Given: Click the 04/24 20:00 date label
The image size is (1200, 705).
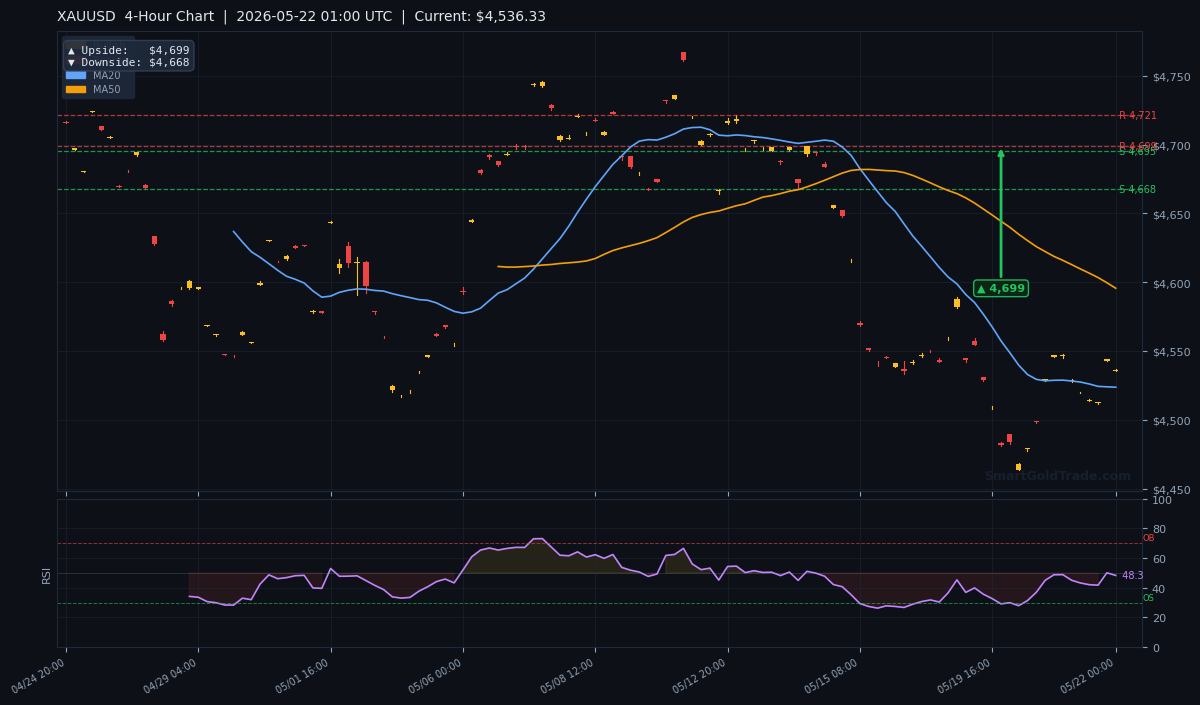Looking at the screenshot, I should [39, 675].
